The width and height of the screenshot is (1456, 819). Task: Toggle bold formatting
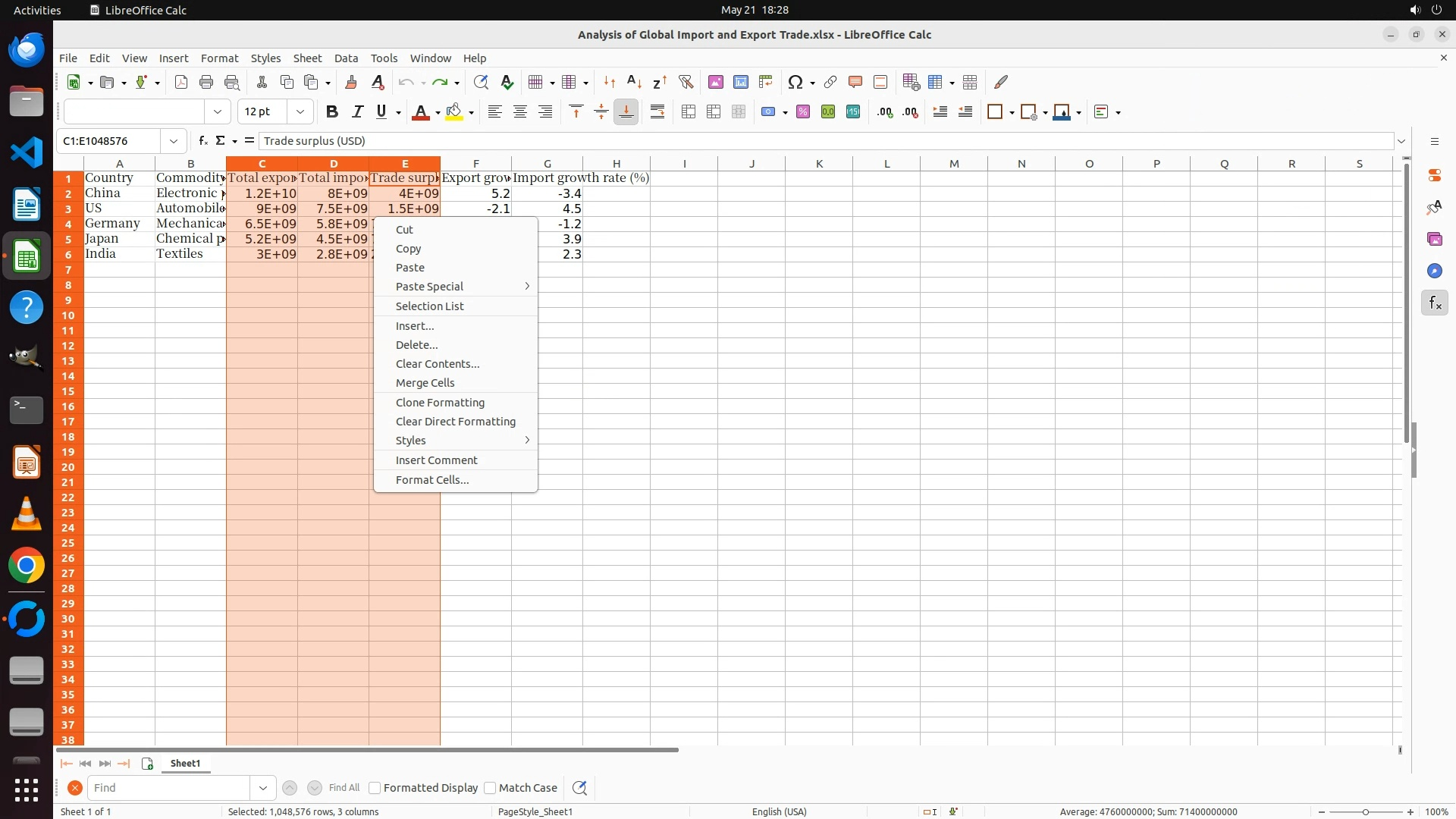pos(331,112)
